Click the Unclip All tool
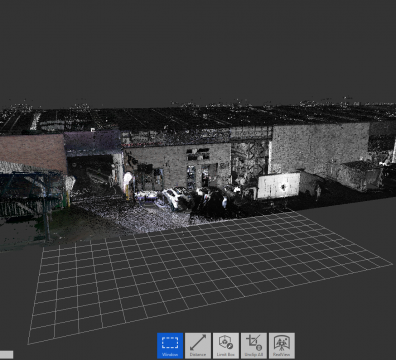The width and height of the screenshot is (396, 360). (254, 346)
